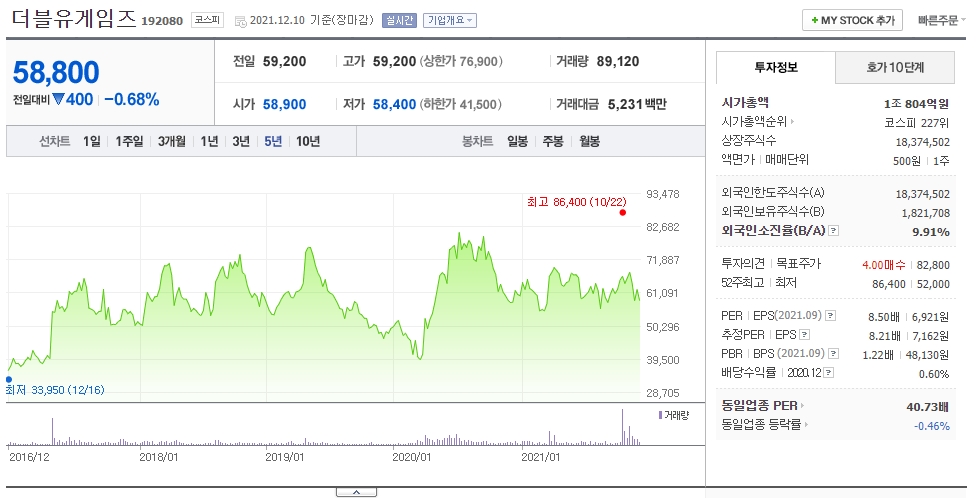
Task: Open help icon beside 추정PER EPS
Action: click(805, 335)
